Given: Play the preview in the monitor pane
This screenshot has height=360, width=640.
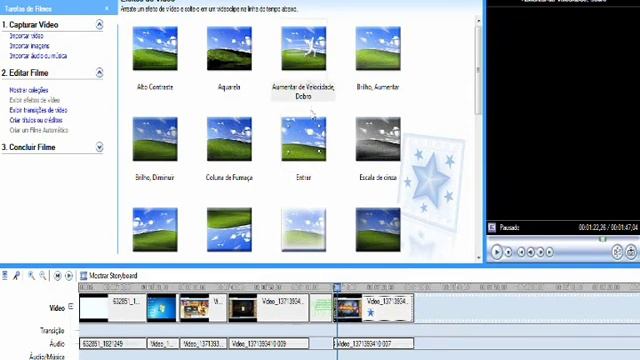Looking at the screenshot, I should coord(496,252).
